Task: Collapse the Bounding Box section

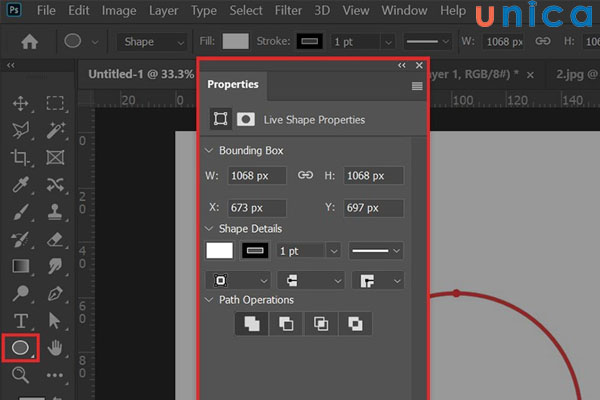Action: click(209, 150)
